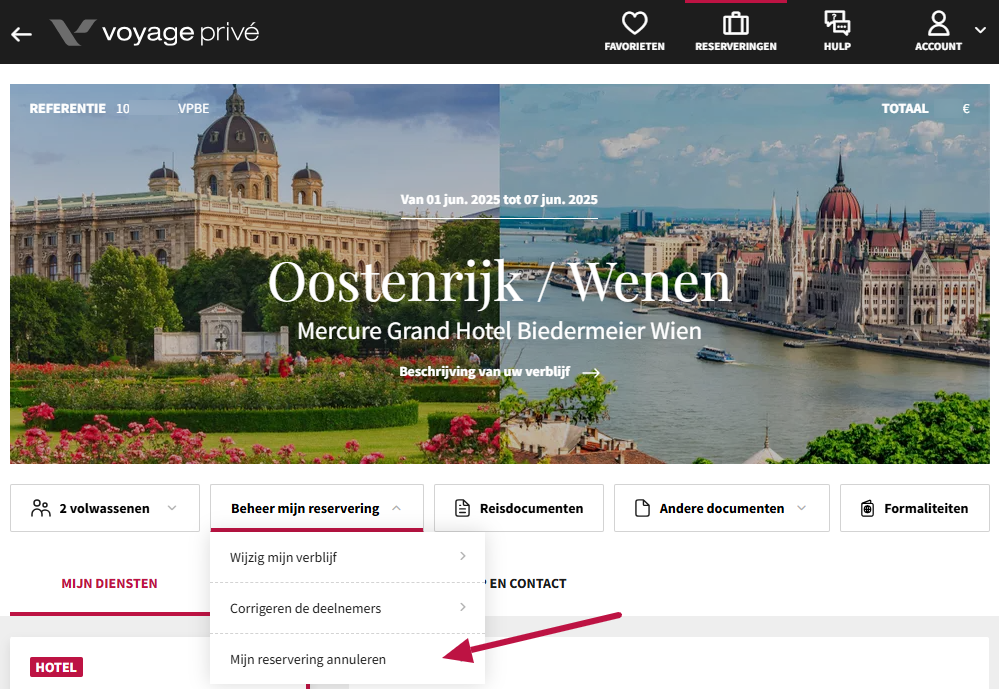Screen dimensions: 999x689
Task: Switch to the En Contact tab
Action: pyautogui.click(x=528, y=584)
